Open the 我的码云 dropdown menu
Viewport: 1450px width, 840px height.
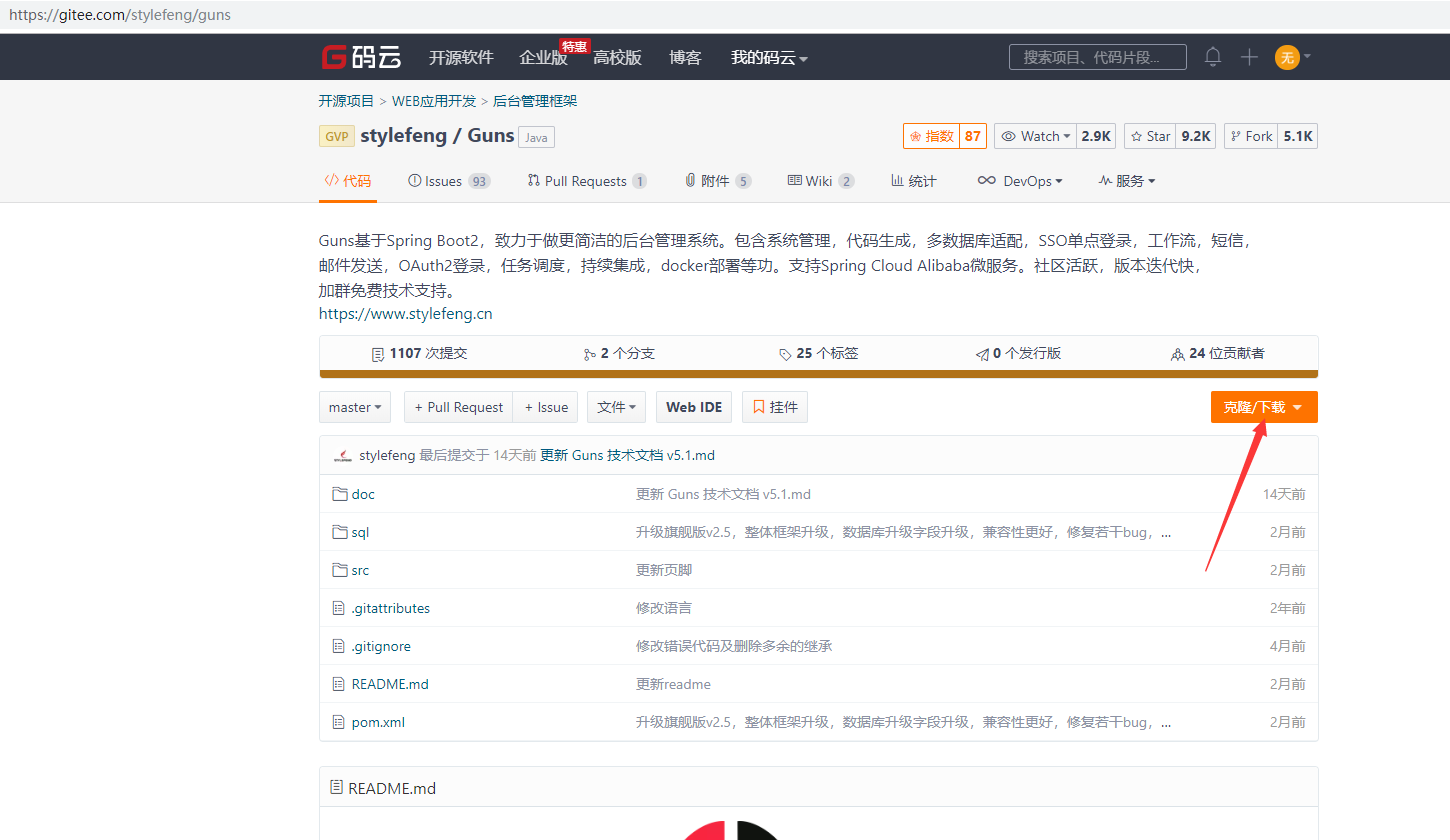pos(769,58)
